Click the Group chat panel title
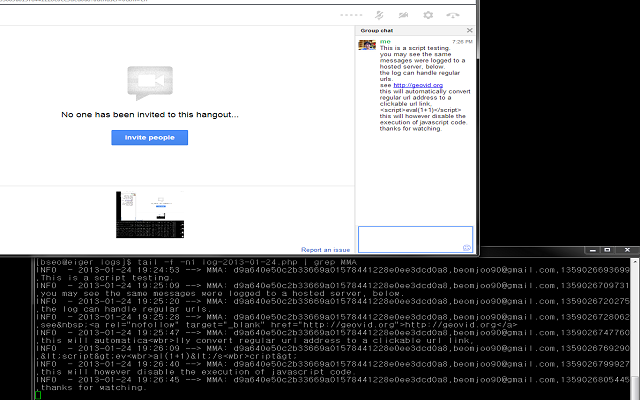The width and height of the screenshot is (640, 400). click(x=376, y=31)
